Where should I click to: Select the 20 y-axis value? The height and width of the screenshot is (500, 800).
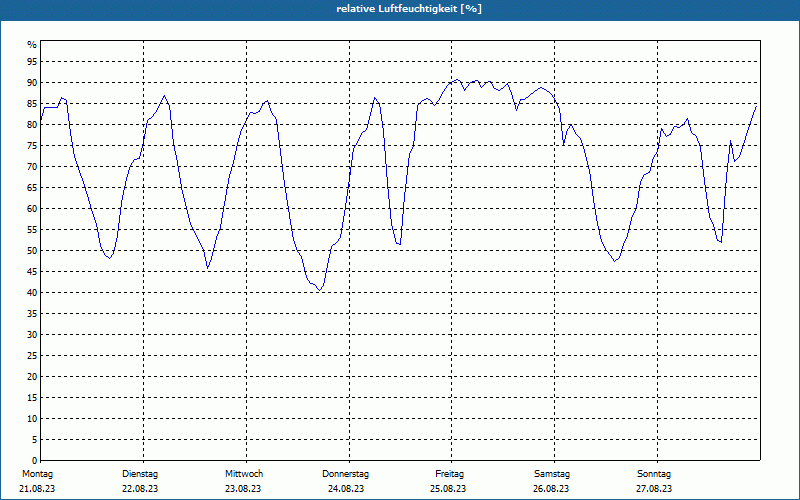[32, 377]
